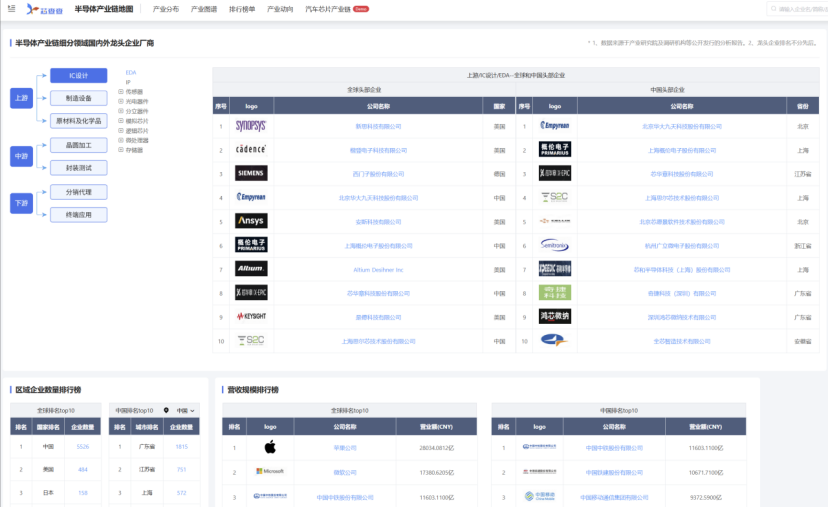
Task: Click the S2C logo in the China table
Action: pyautogui.click(x=555, y=197)
